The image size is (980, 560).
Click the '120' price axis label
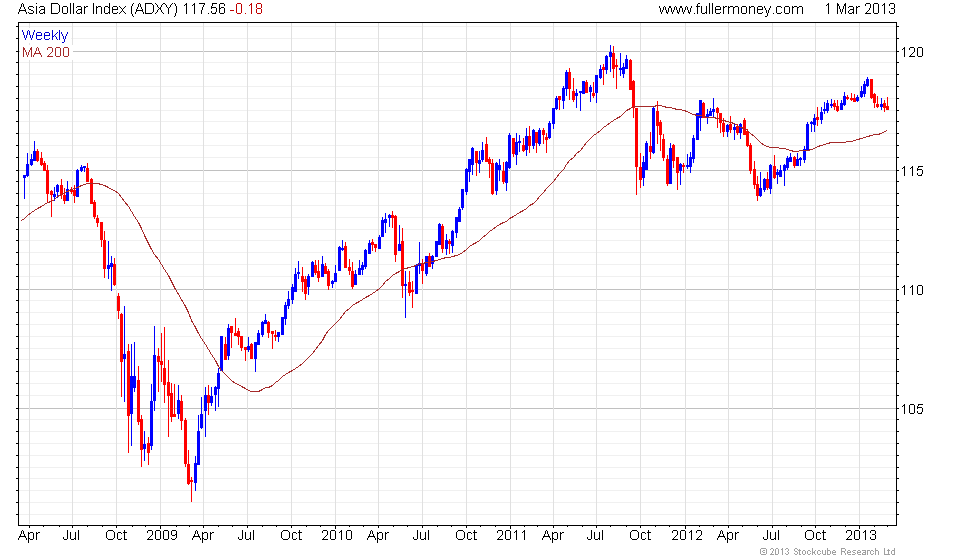912,52
